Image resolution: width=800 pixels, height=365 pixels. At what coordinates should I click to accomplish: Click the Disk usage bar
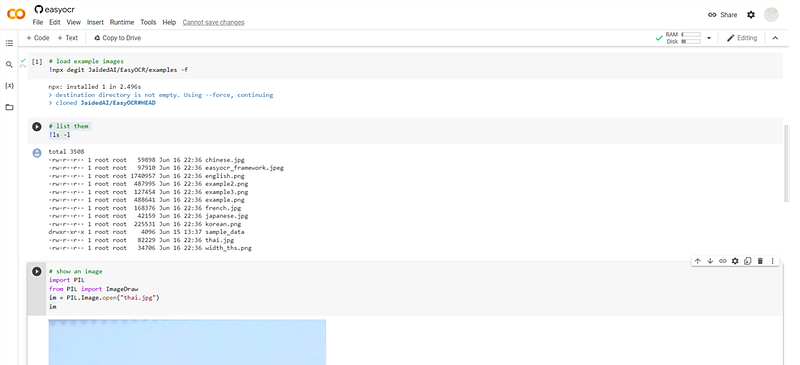click(691, 41)
